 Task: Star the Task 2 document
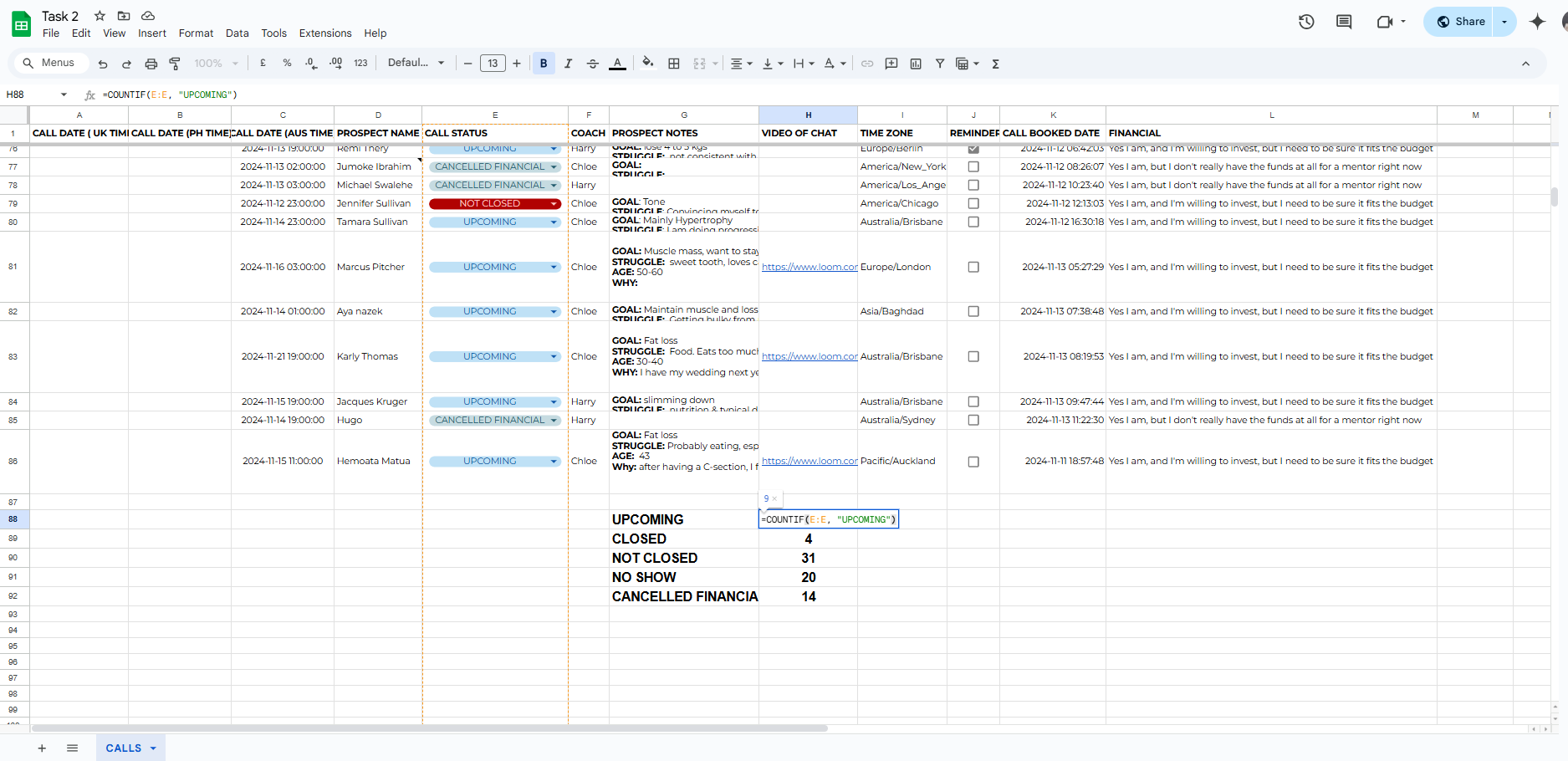click(x=100, y=16)
